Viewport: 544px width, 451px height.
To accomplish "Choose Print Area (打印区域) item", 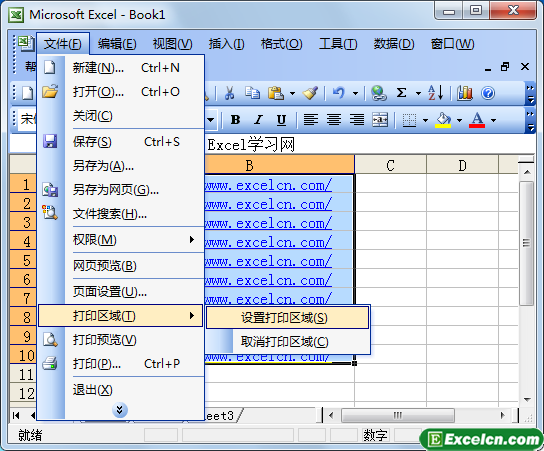I will [x=121, y=316].
